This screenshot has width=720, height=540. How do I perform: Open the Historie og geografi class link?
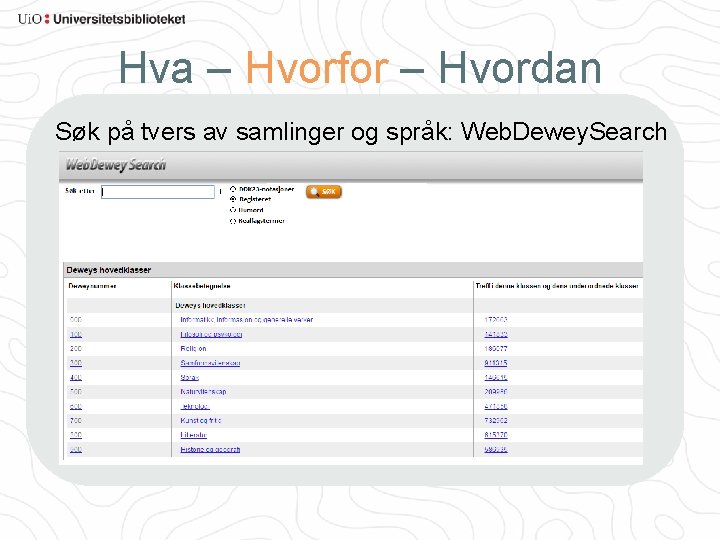[210, 449]
